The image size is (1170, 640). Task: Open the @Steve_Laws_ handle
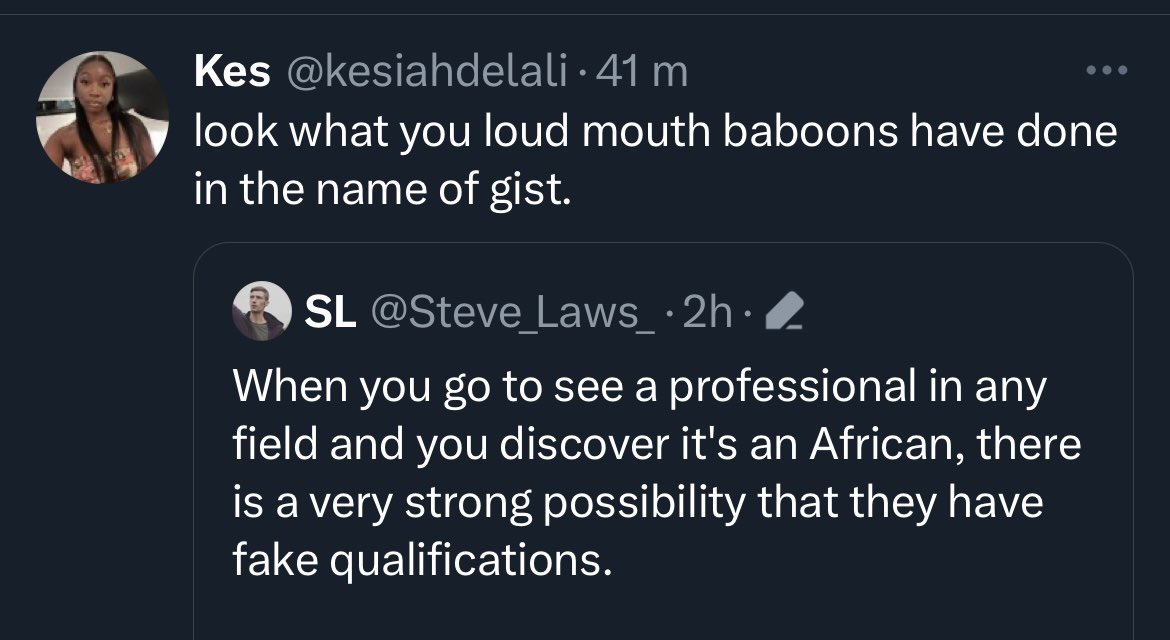pyautogui.click(x=514, y=313)
